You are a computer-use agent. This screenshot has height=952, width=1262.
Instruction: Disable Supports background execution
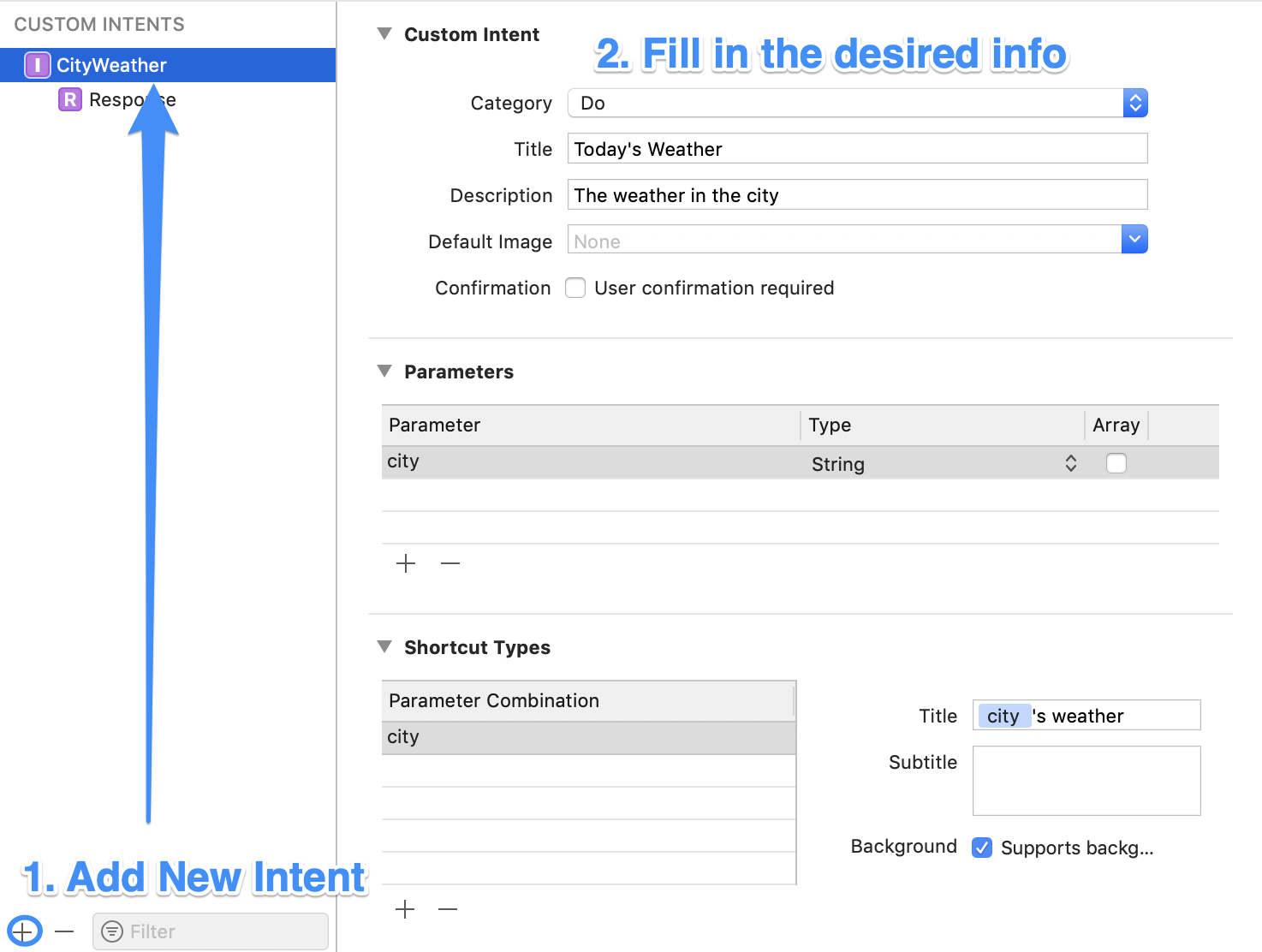point(981,848)
